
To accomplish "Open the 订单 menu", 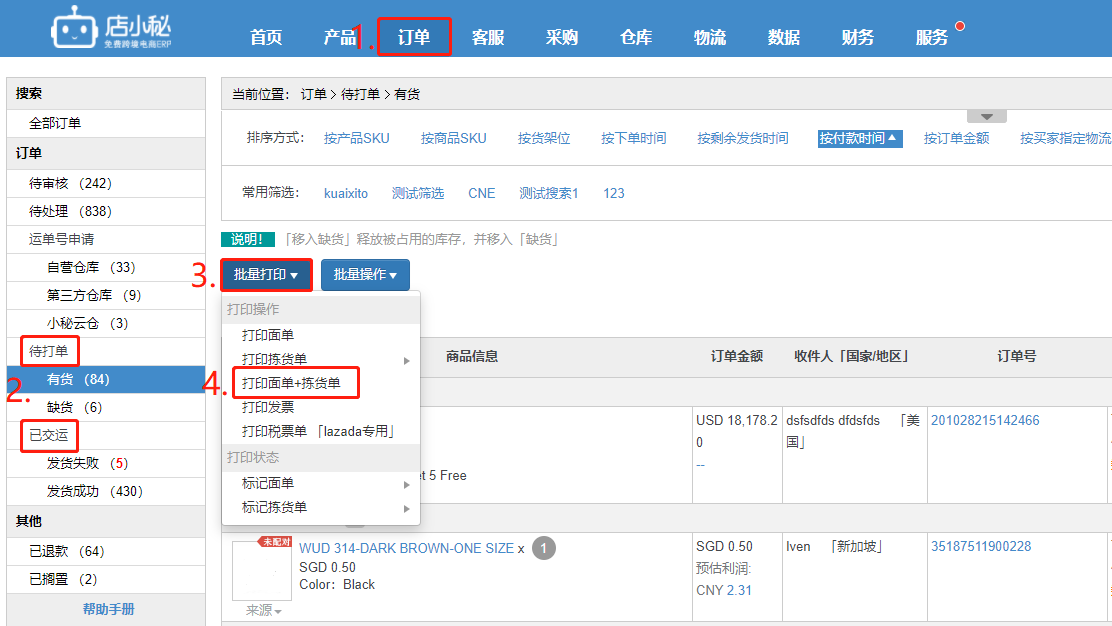I will click(414, 37).
